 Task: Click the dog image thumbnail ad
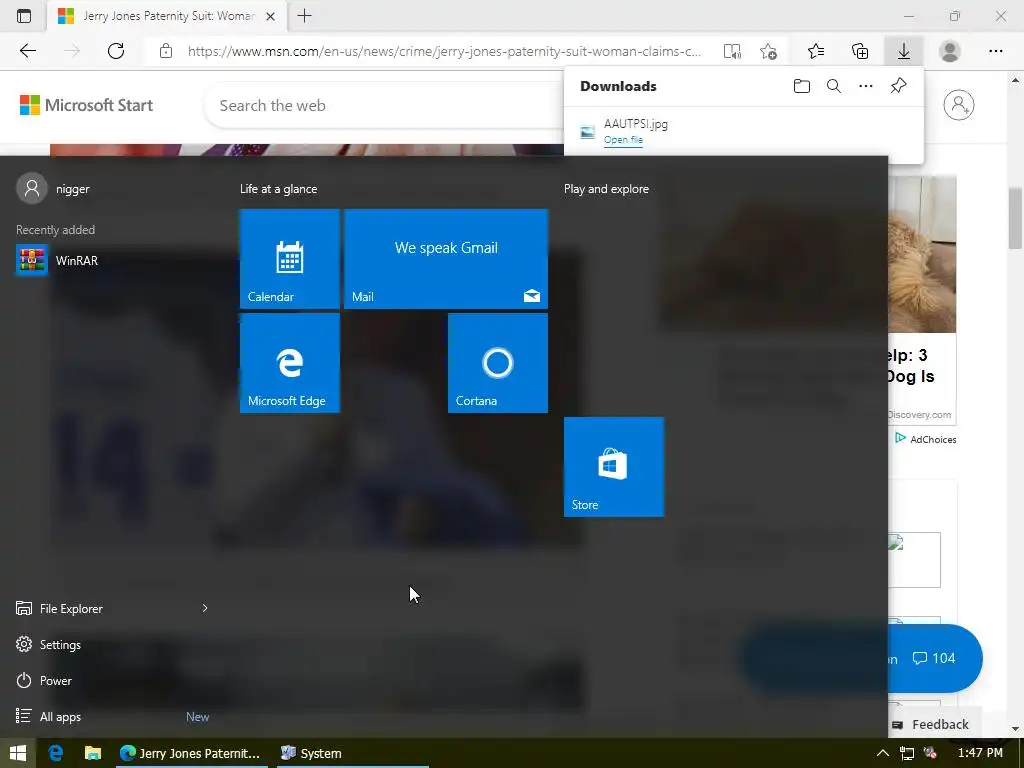[922, 255]
